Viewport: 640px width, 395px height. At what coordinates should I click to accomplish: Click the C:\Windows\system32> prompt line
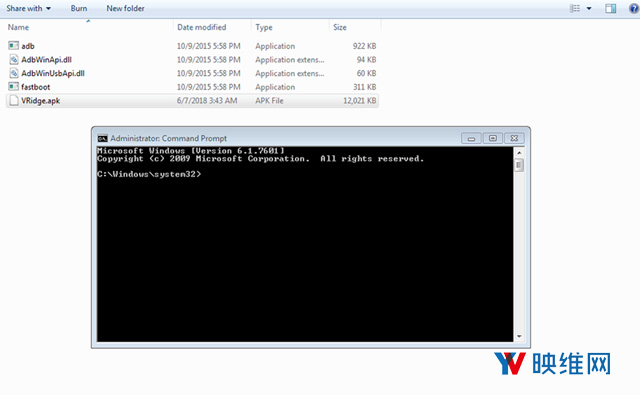coord(149,174)
